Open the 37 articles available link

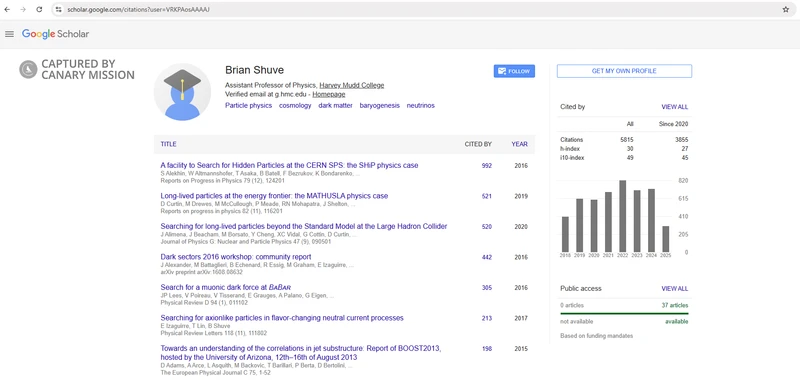[674, 306]
